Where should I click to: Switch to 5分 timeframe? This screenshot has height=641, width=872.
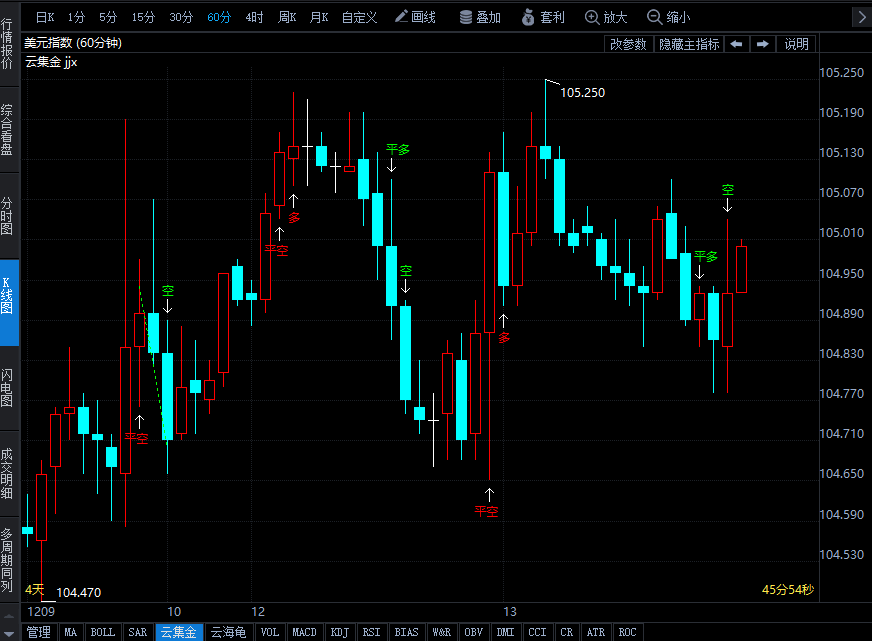coord(108,17)
